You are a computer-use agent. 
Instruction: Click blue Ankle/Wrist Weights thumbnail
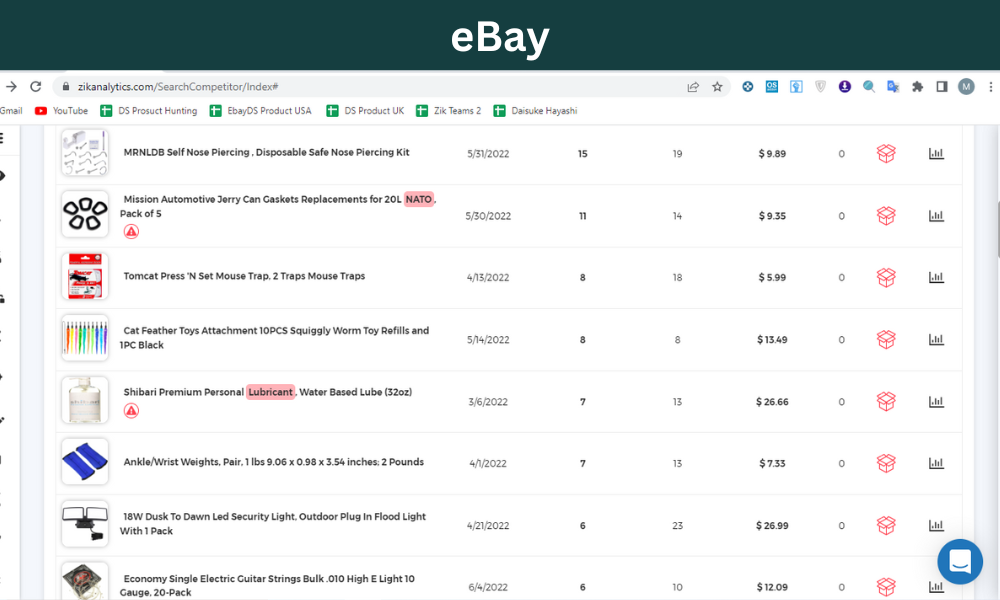[x=85, y=462]
